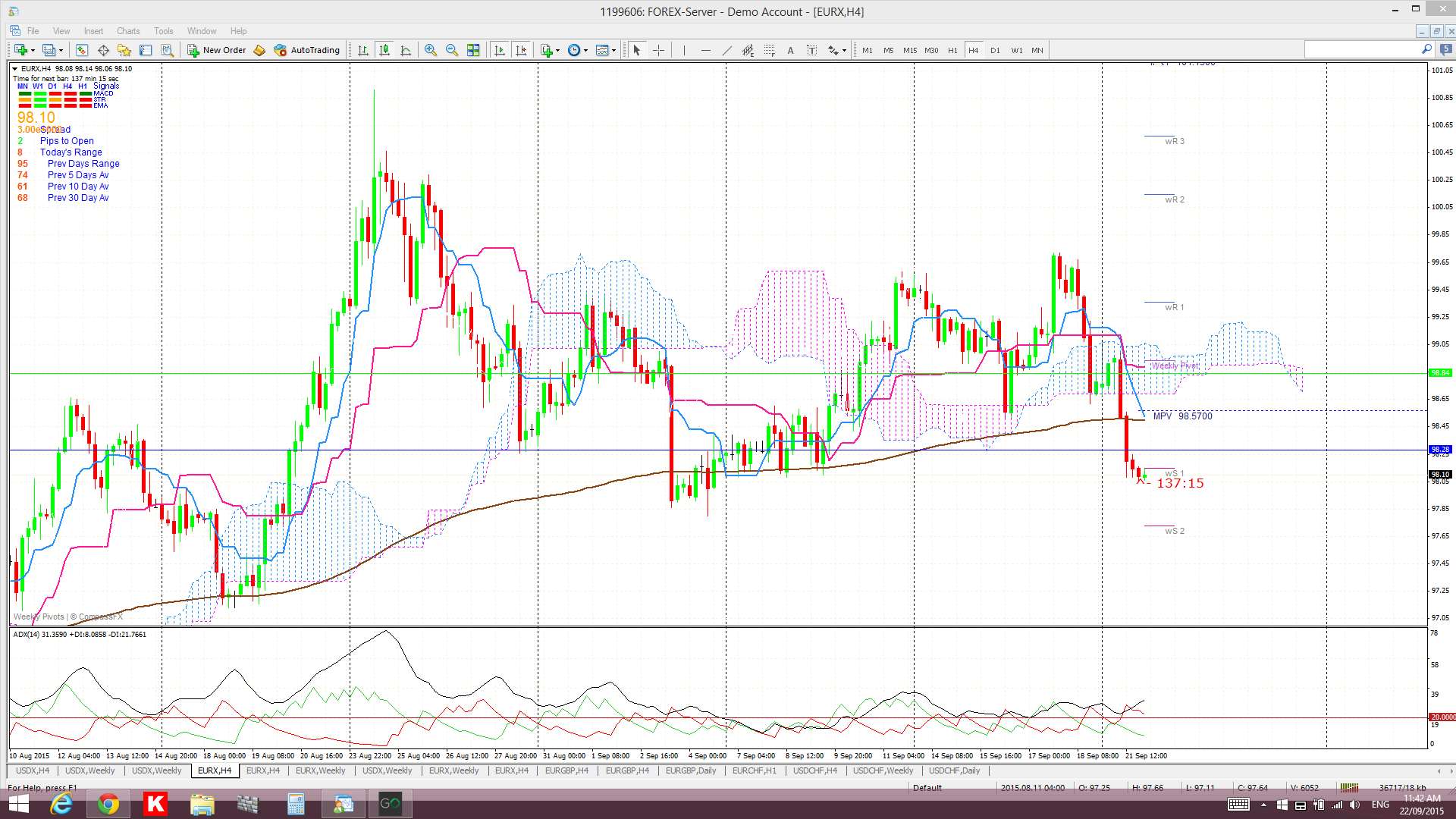Open the Profiles dropdown arrow

pos(61,51)
